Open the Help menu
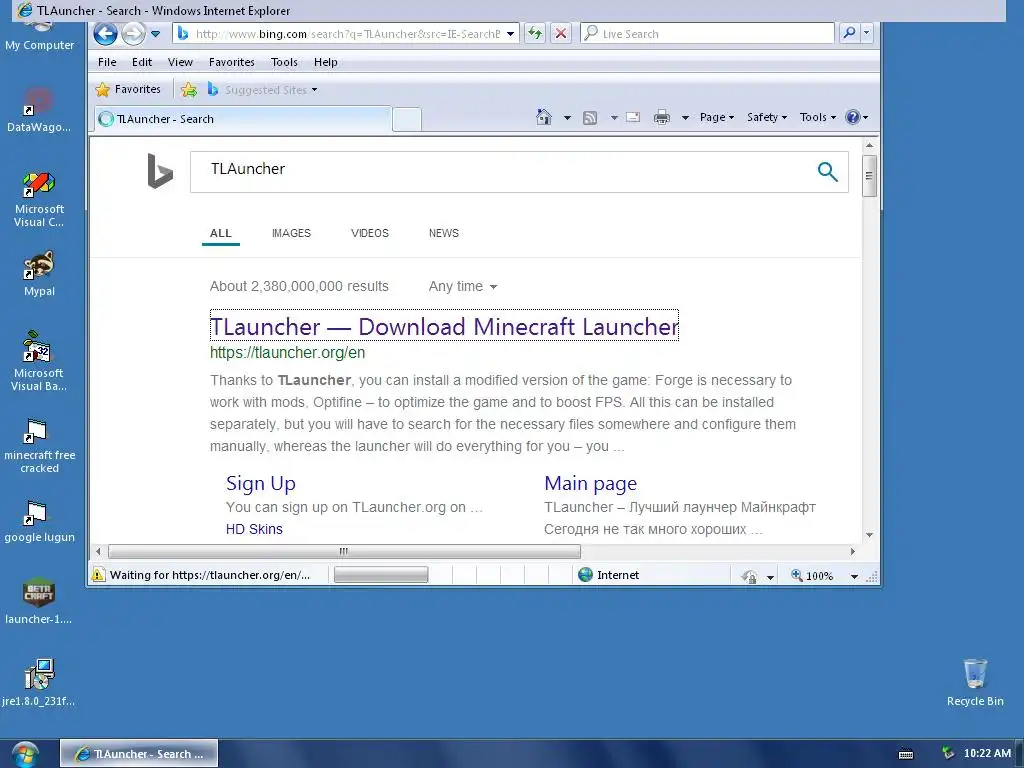The image size is (1024, 768). click(325, 62)
